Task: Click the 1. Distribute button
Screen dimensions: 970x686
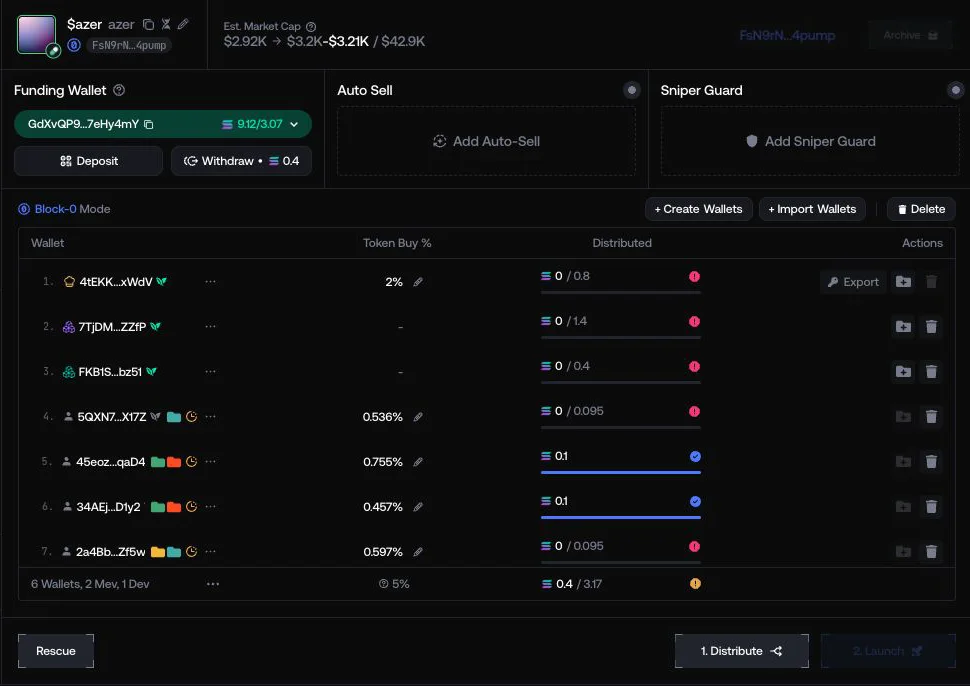Action: coord(742,651)
